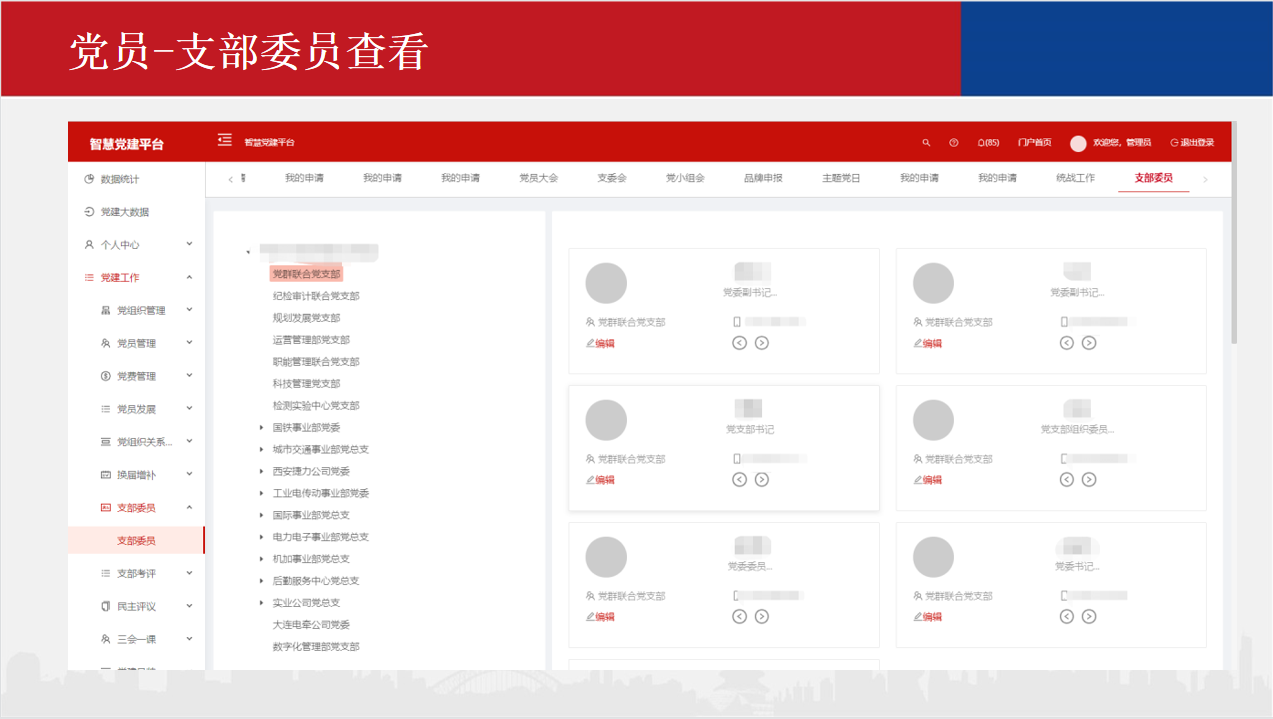Expand the 西安捷力公司党委 tree node

(261, 472)
